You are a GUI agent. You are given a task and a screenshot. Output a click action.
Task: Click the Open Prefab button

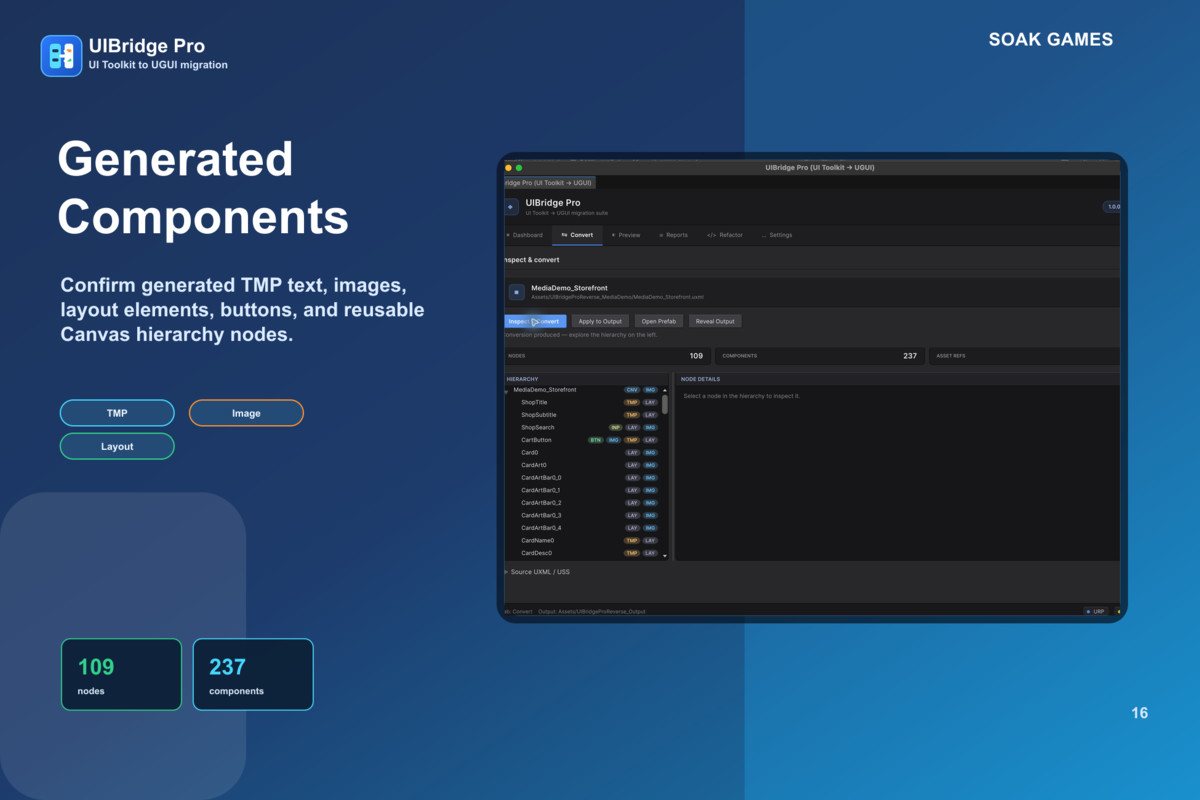[659, 321]
